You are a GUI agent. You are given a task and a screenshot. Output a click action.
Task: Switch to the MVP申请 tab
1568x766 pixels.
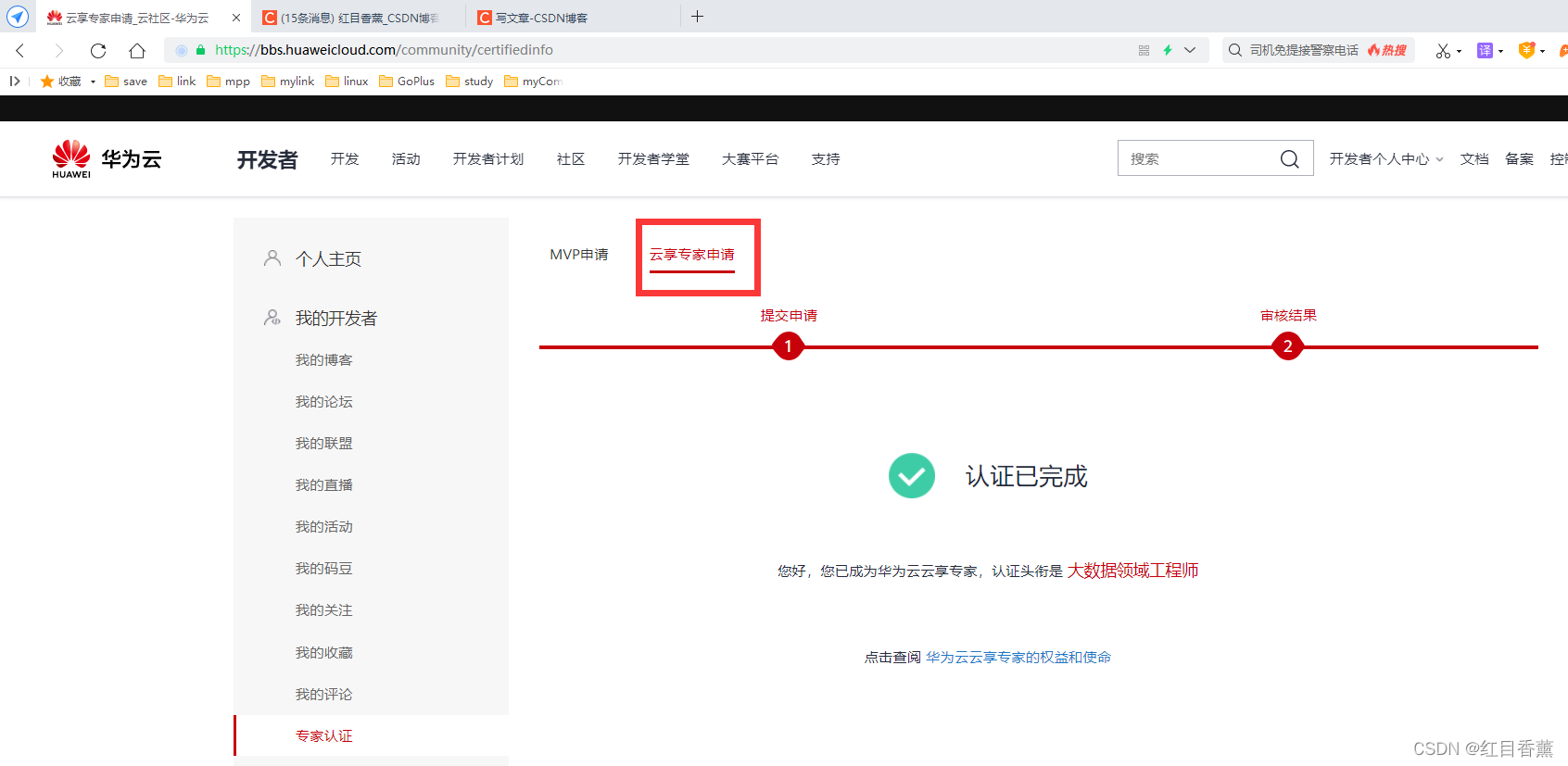point(579,255)
